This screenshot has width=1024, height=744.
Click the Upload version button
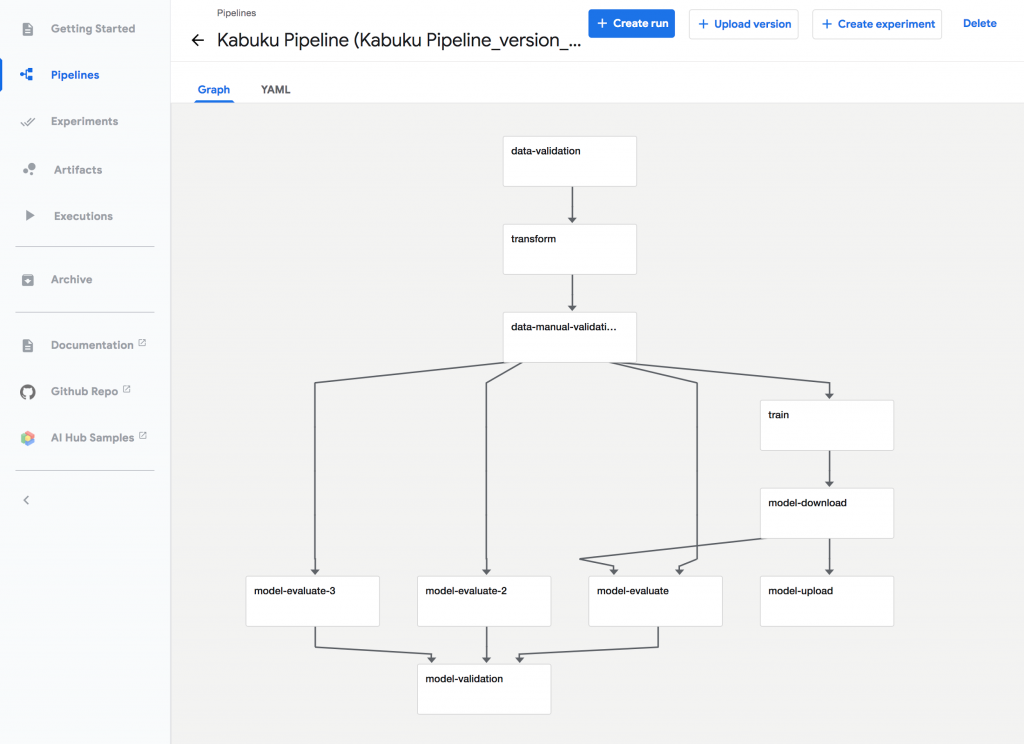point(743,24)
